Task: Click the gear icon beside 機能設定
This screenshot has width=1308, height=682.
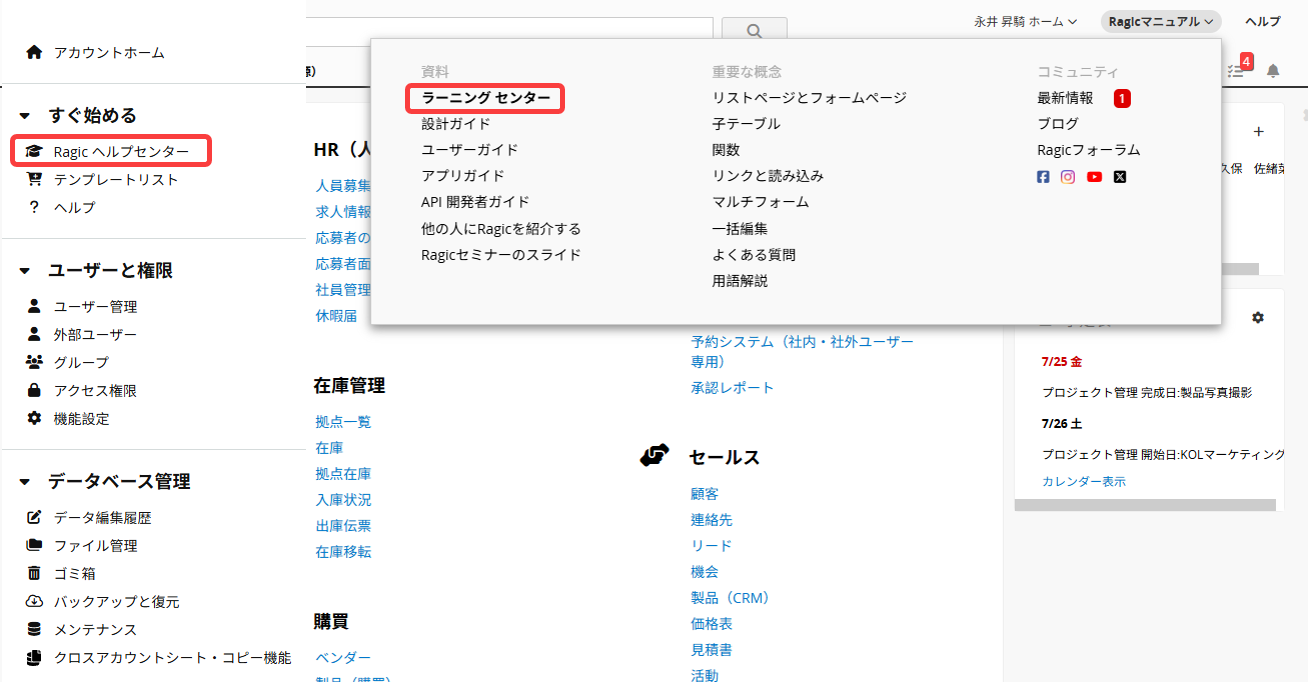Action: point(34,418)
